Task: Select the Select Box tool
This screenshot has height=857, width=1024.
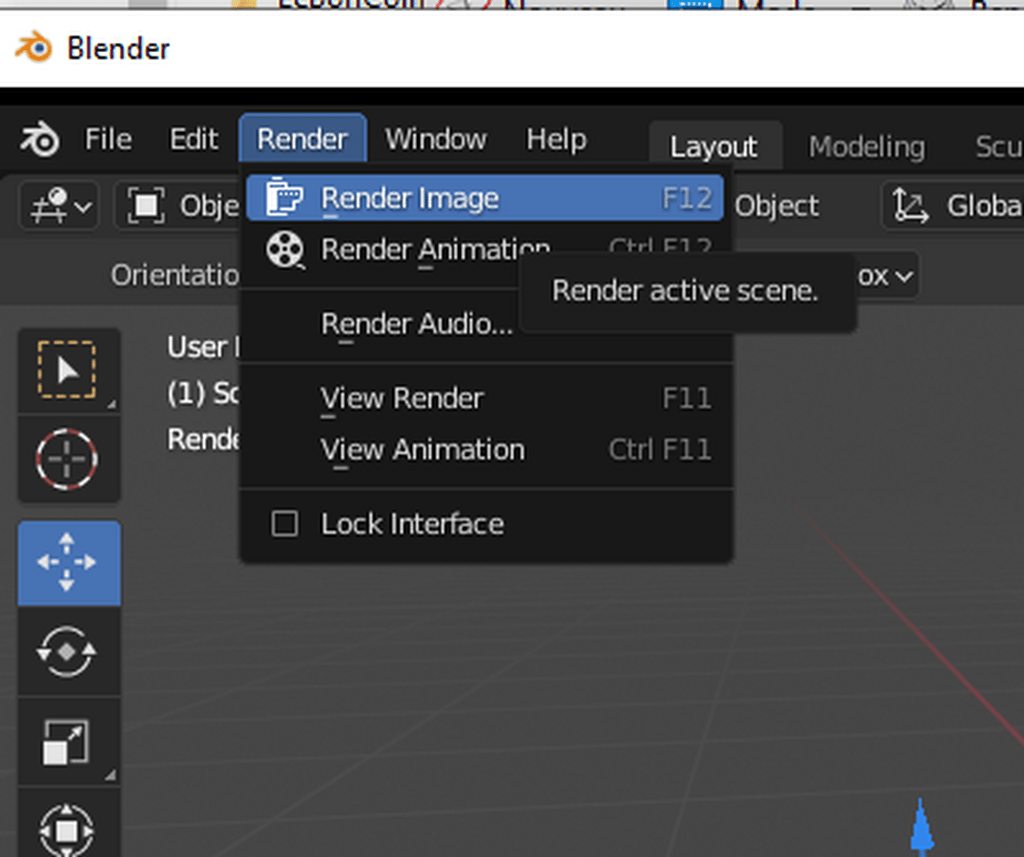Action: pyautogui.click(x=69, y=370)
